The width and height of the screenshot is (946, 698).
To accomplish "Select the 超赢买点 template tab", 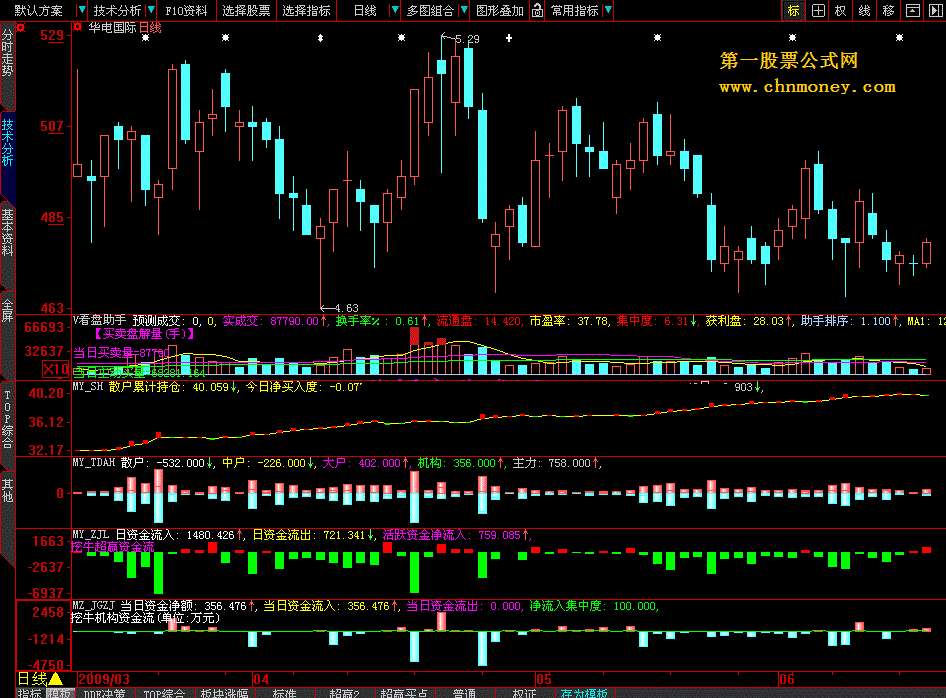I will (404, 693).
